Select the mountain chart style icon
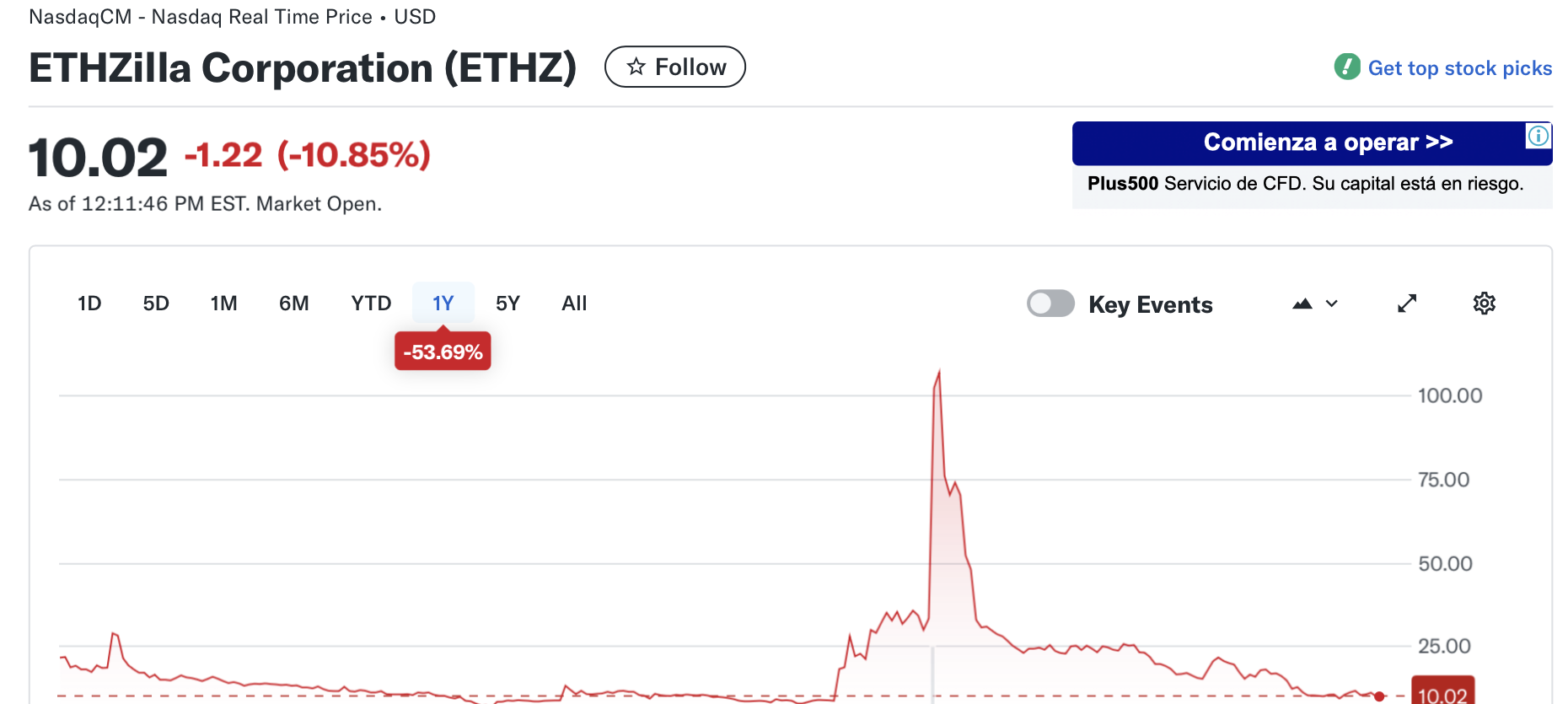1568x704 pixels. pyautogui.click(x=1301, y=303)
